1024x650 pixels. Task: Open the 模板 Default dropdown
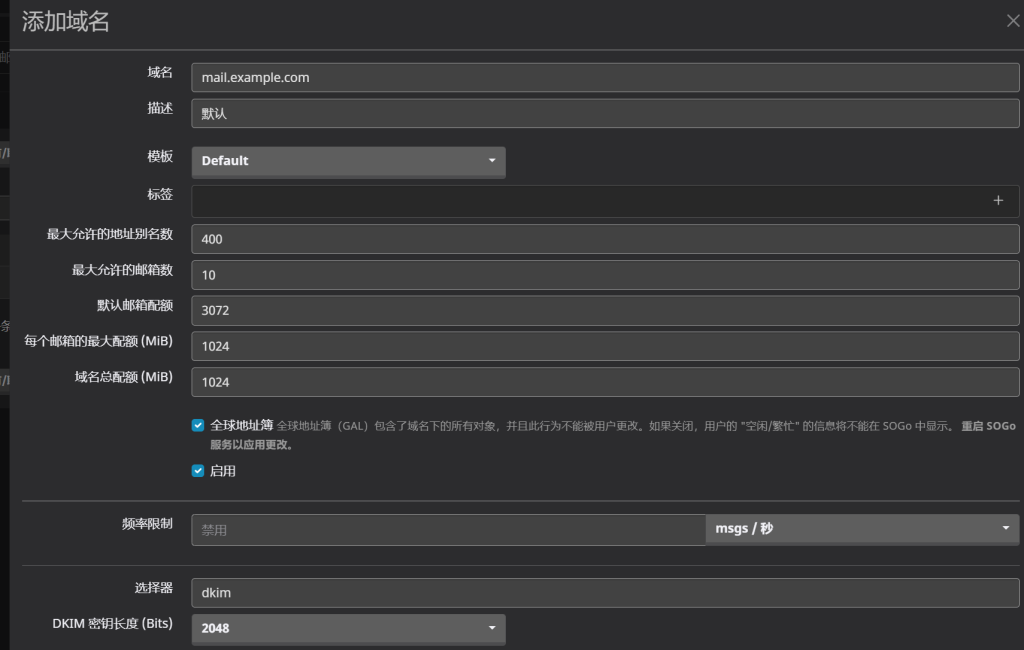click(348, 161)
